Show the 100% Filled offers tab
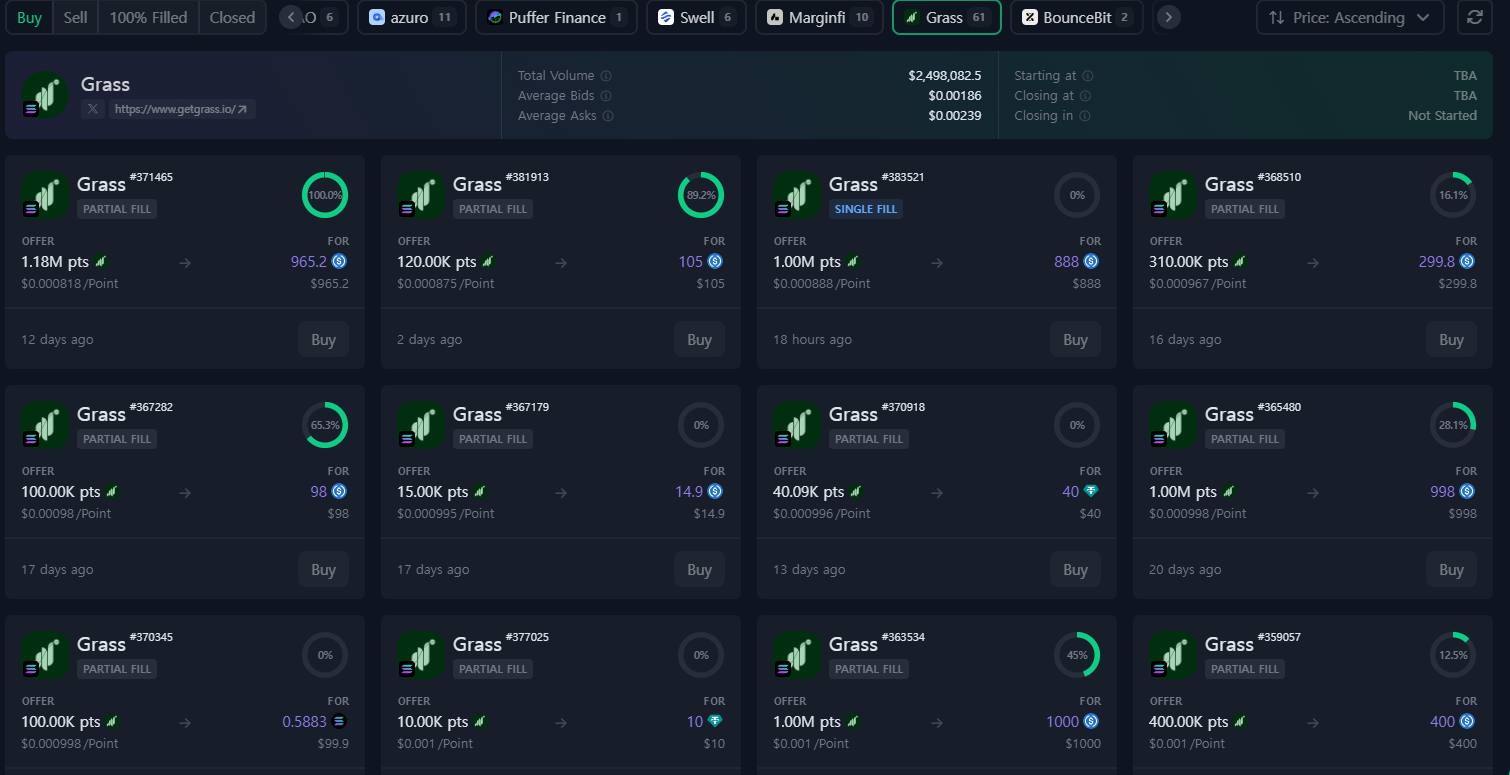The image size is (1510, 775). 148,17
